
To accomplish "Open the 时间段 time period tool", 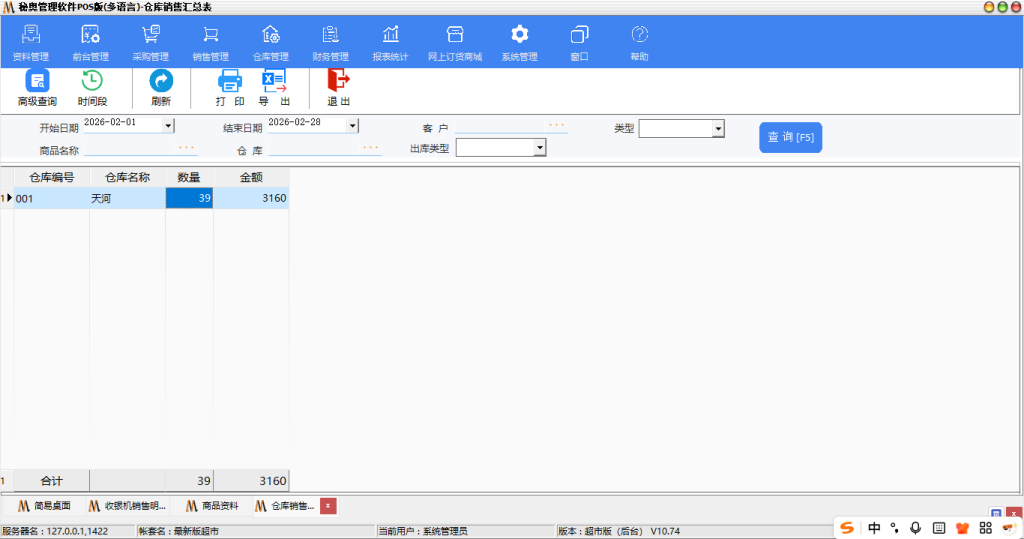I will point(92,83).
